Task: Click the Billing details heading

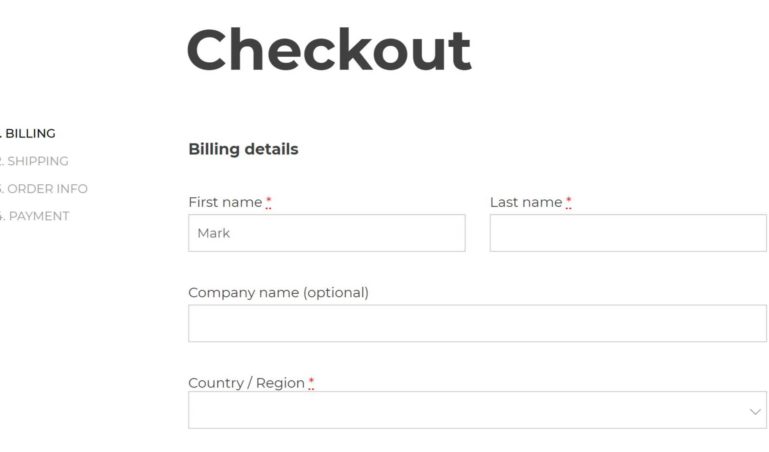Action: 243,149
